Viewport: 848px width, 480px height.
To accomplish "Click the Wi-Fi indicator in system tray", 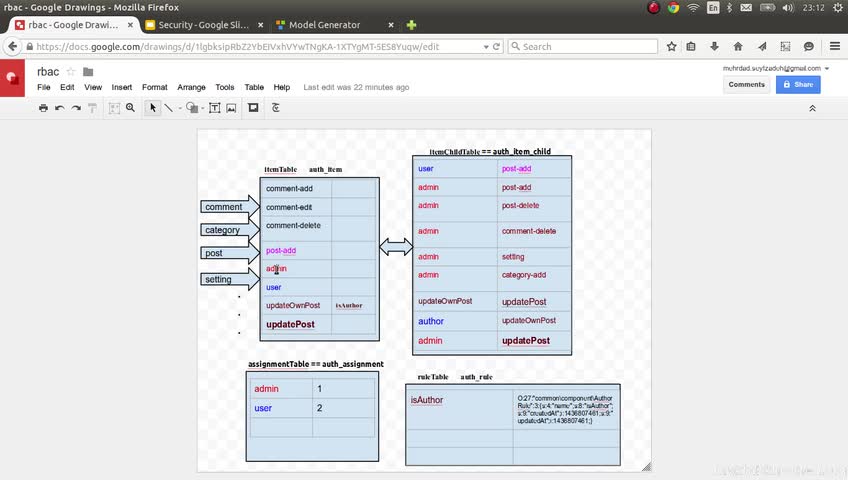I will coord(693,8).
